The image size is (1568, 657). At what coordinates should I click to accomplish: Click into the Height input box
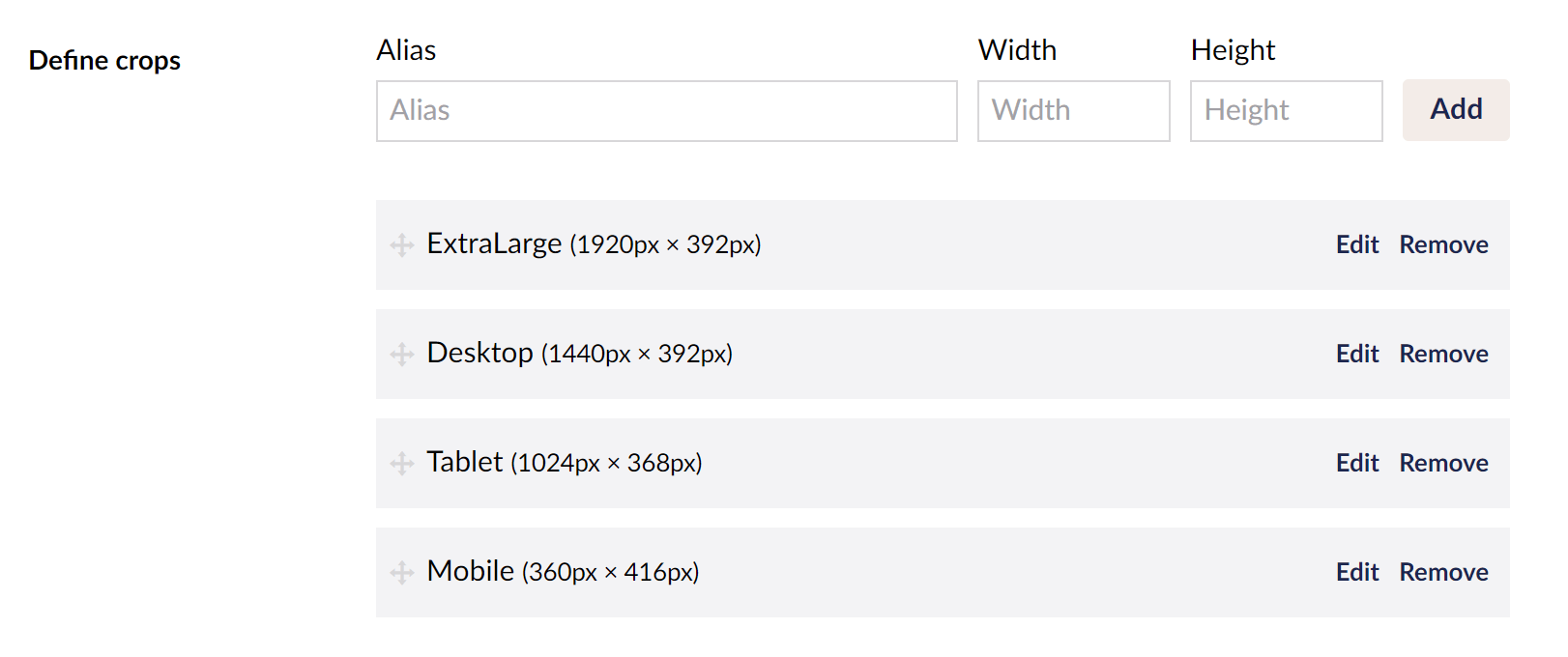click(1286, 111)
